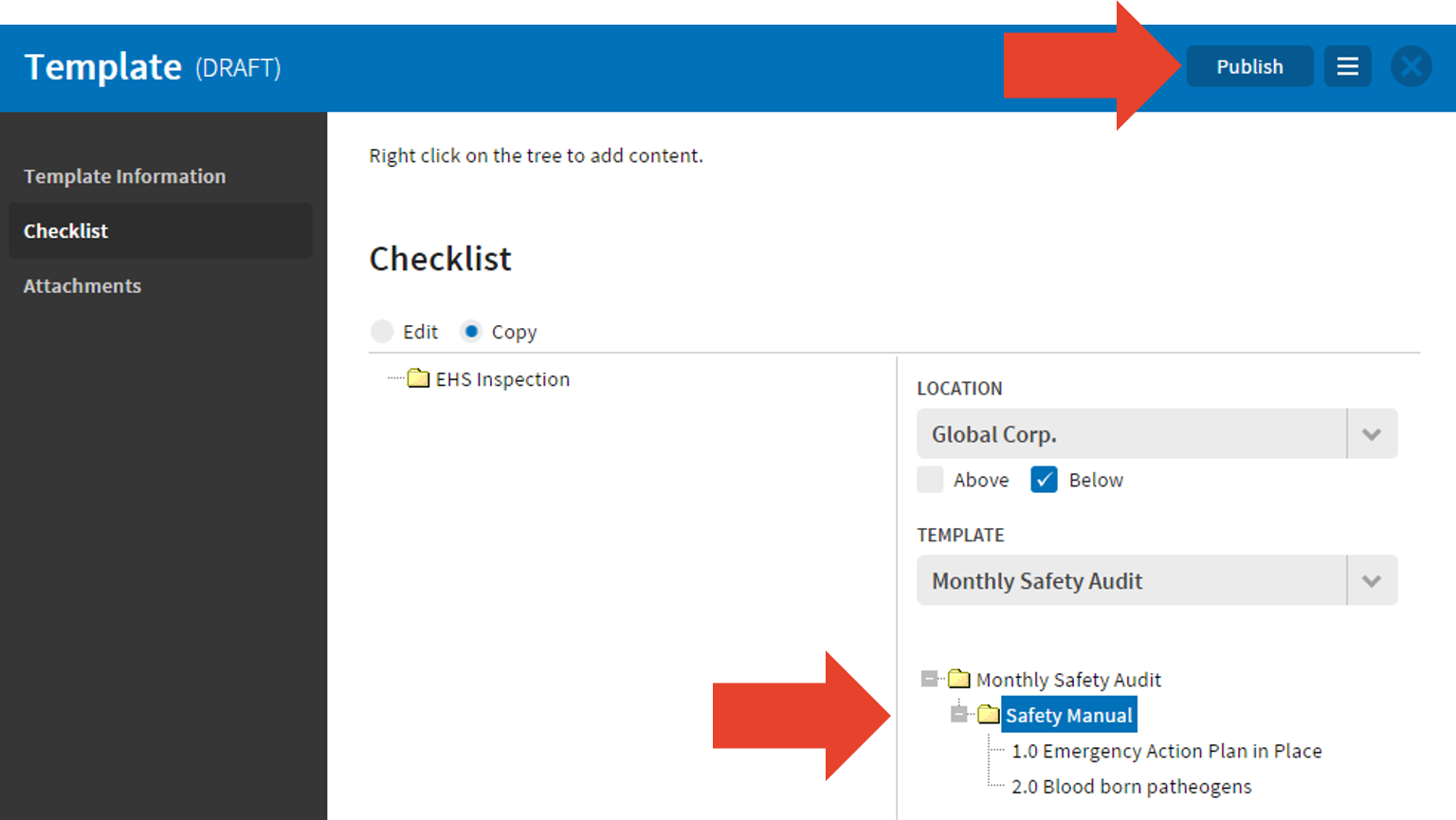
Task: Open the Checklist sidebar section
Action: pos(66,231)
